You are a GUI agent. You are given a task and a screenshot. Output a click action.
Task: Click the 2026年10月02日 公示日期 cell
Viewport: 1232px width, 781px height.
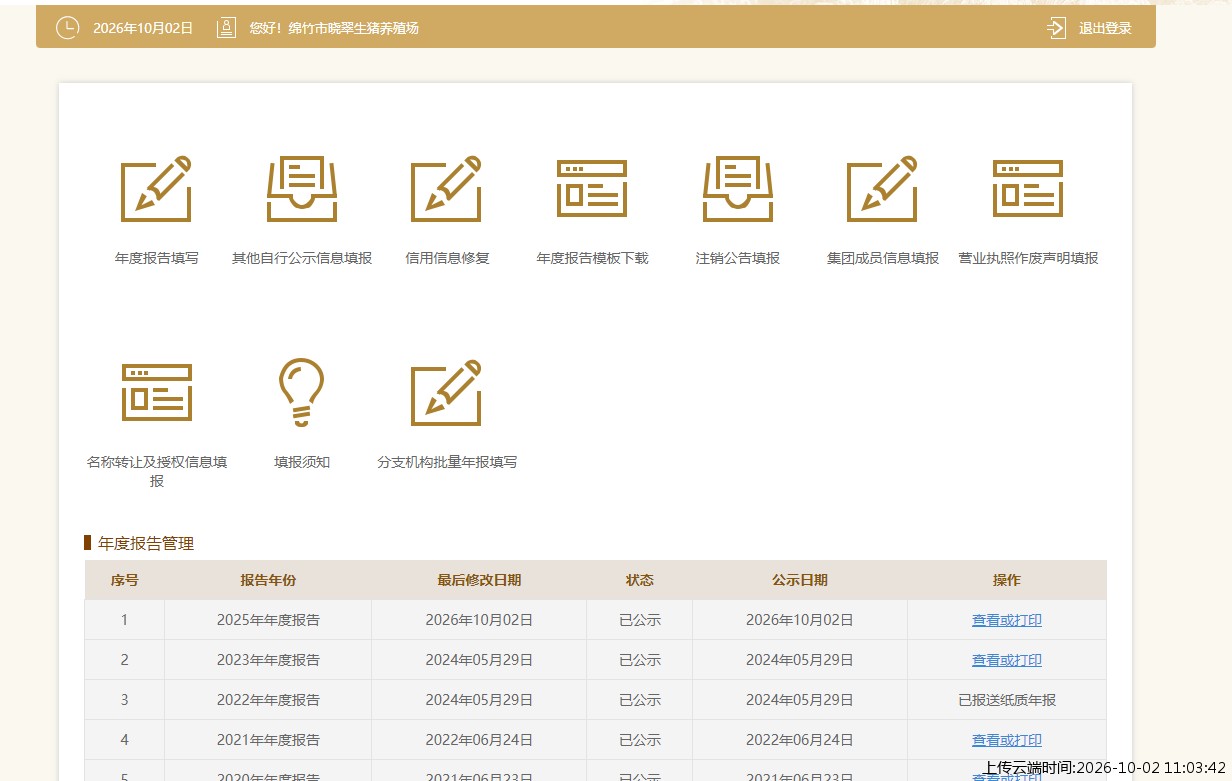point(800,620)
